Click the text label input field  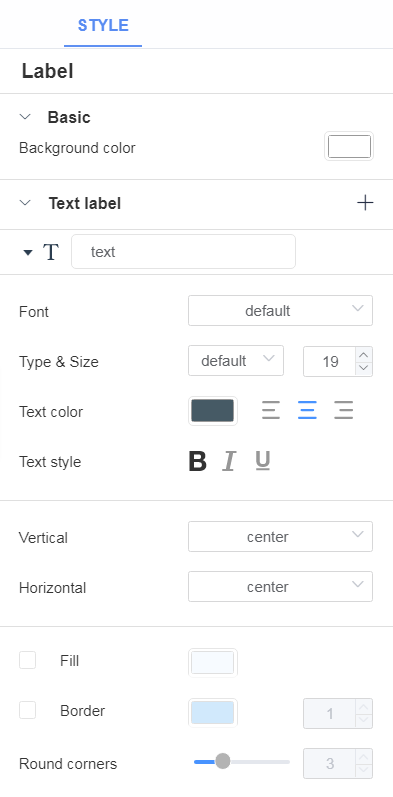pyautogui.click(x=183, y=252)
